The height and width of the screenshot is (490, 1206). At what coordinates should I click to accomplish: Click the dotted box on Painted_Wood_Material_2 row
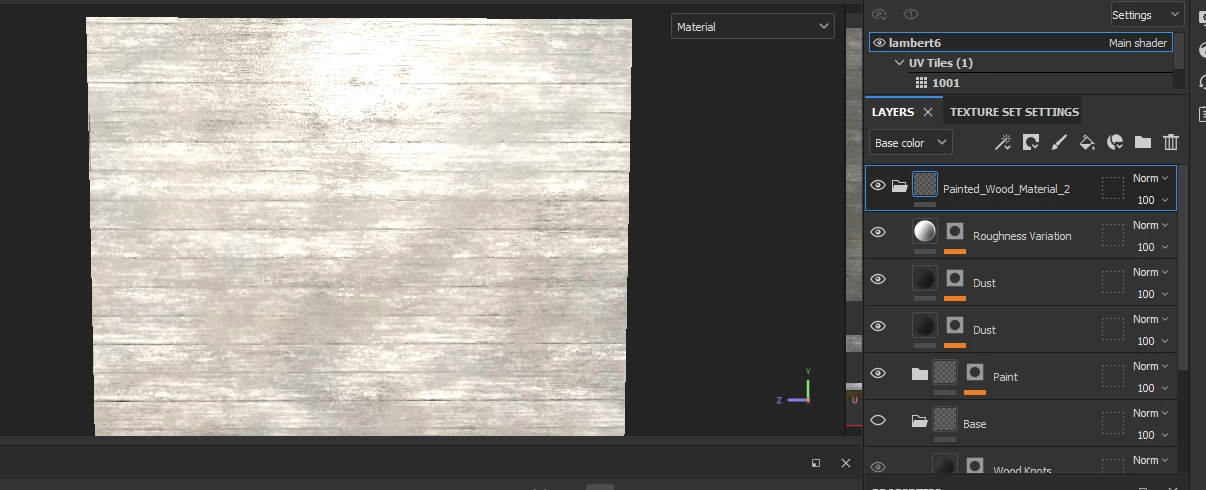point(1113,187)
